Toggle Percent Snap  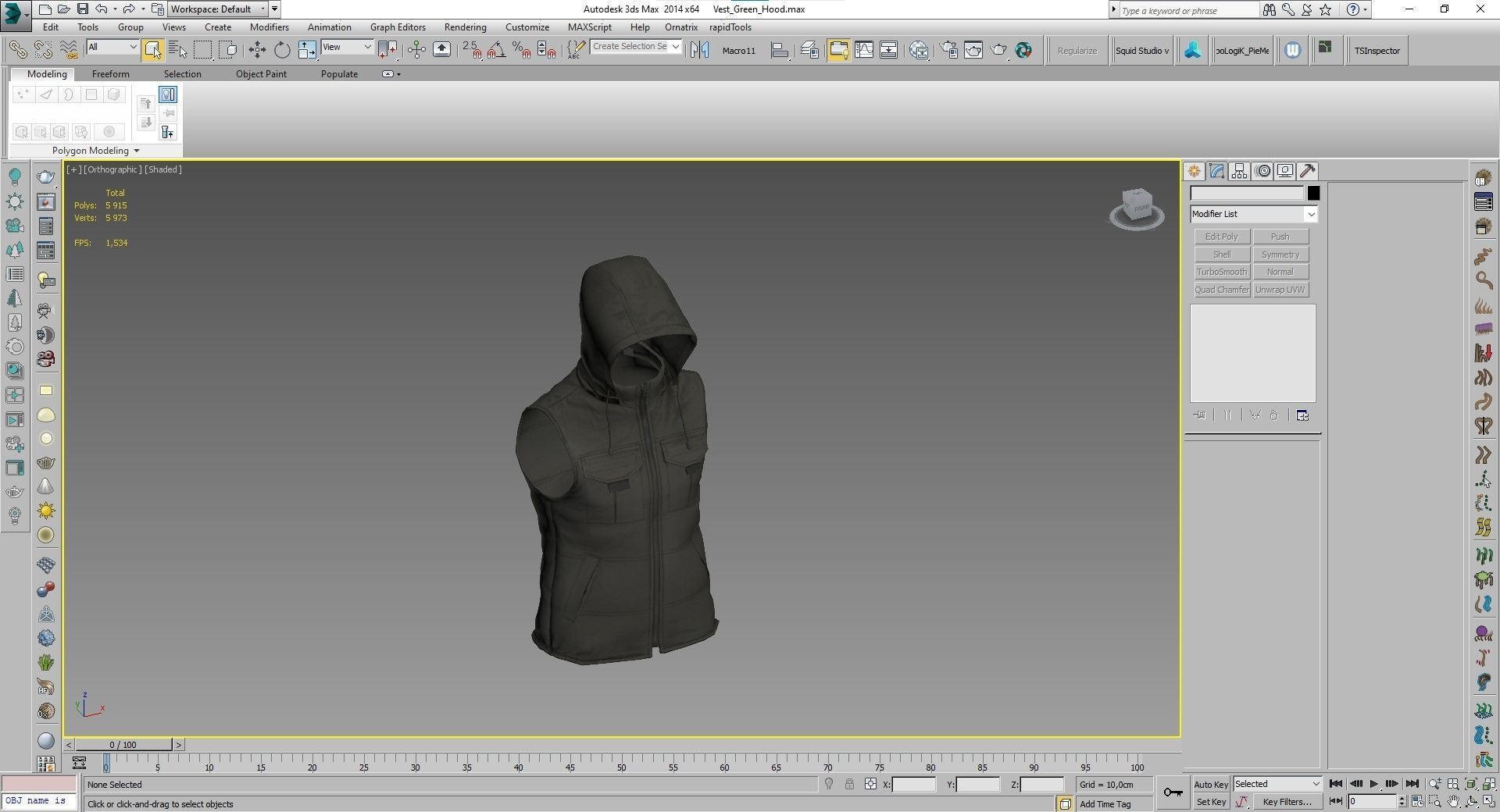[522, 50]
